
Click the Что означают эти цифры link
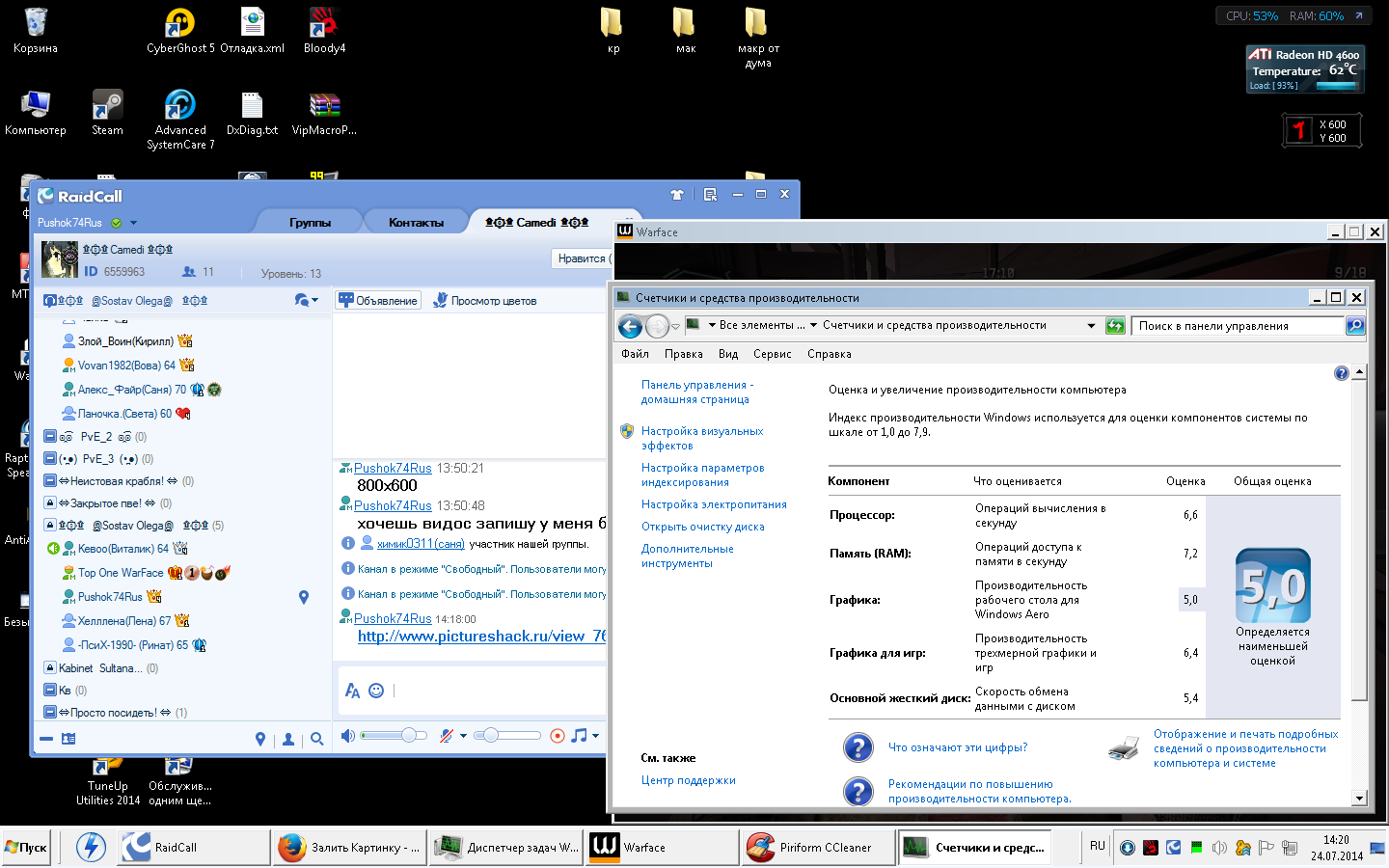pyautogui.click(x=957, y=747)
